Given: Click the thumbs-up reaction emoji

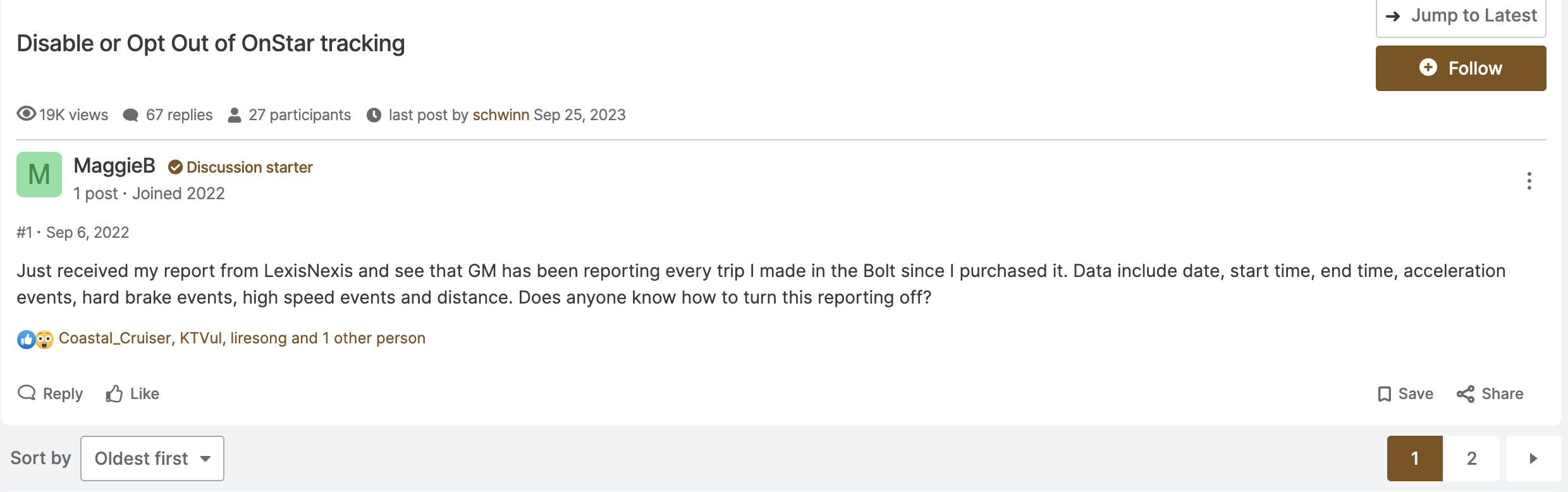Looking at the screenshot, I should pyautogui.click(x=26, y=340).
